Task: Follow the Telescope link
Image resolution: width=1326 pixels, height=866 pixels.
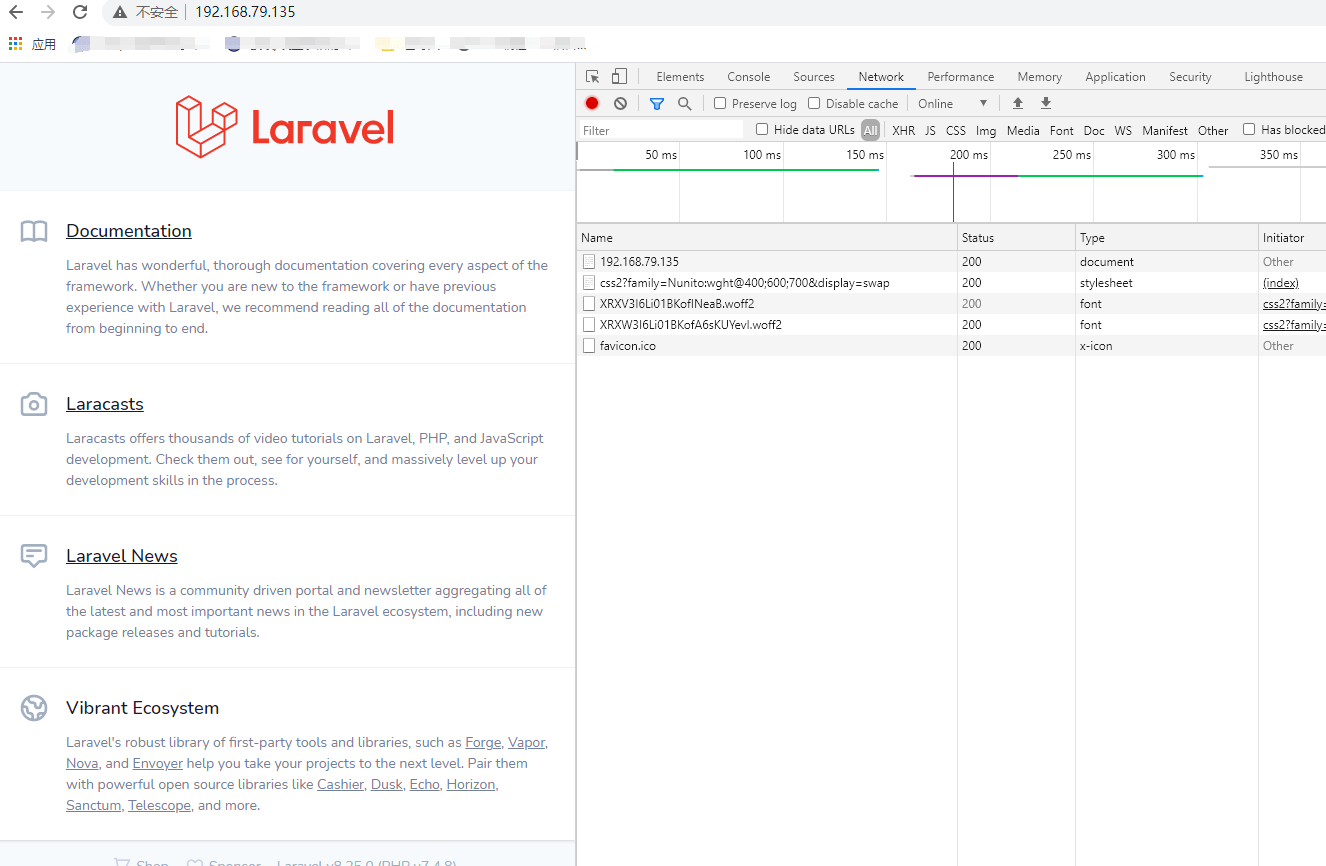Action: [159, 805]
